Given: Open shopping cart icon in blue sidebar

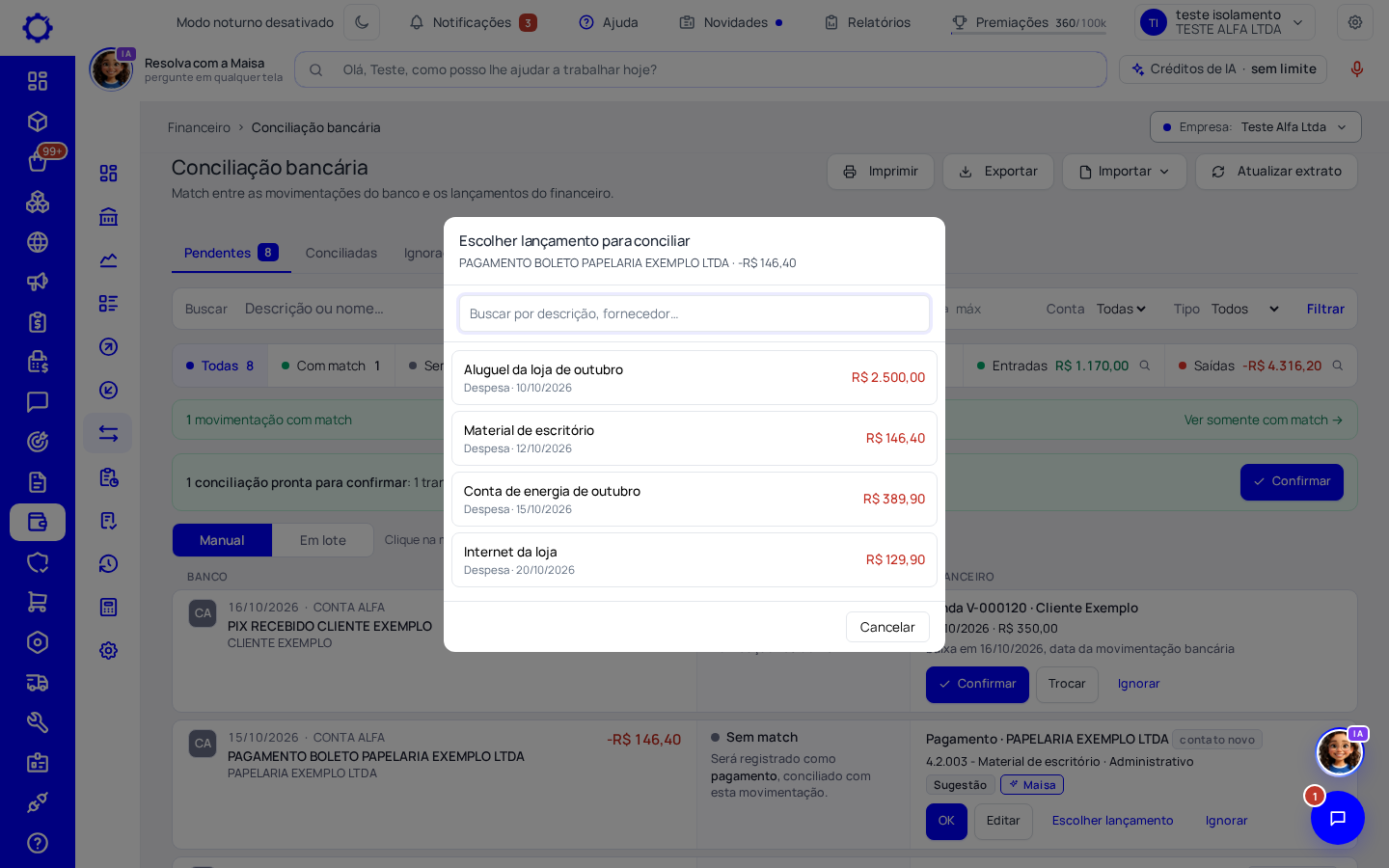Looking at the screenshot, I should point(38,602).
